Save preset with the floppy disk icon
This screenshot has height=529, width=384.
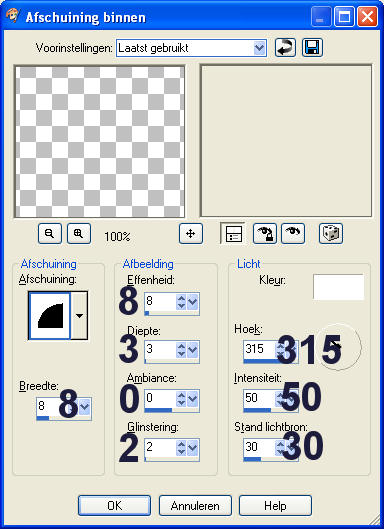312,48
